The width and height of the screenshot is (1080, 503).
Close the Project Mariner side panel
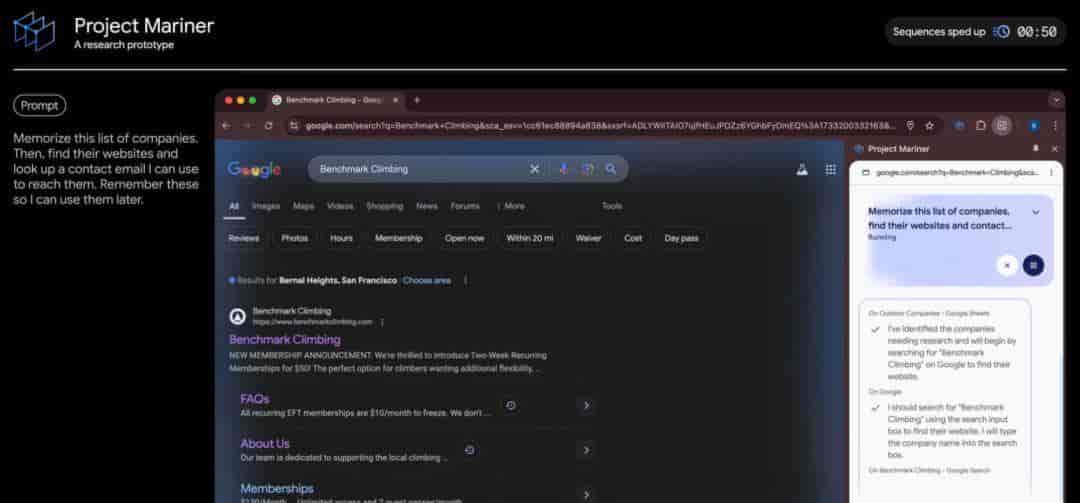point(1055,149)
